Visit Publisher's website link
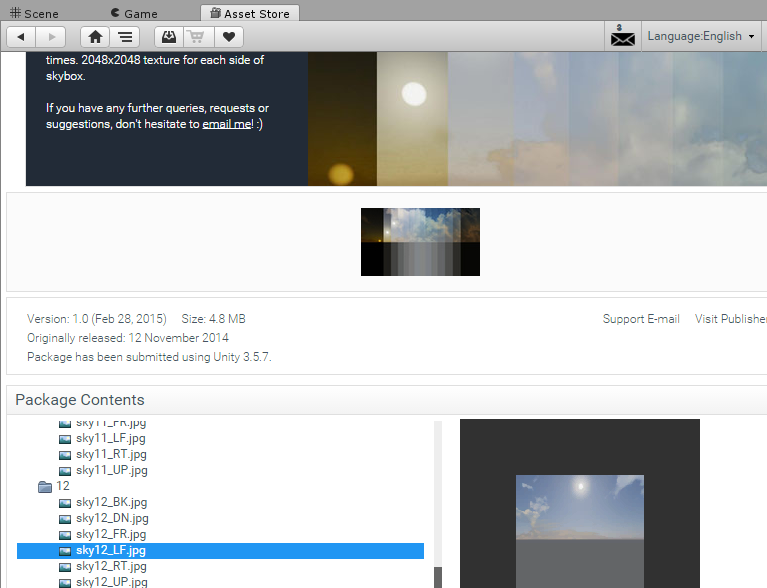Viewport: 767px width, 588px height. coord(730,319)
